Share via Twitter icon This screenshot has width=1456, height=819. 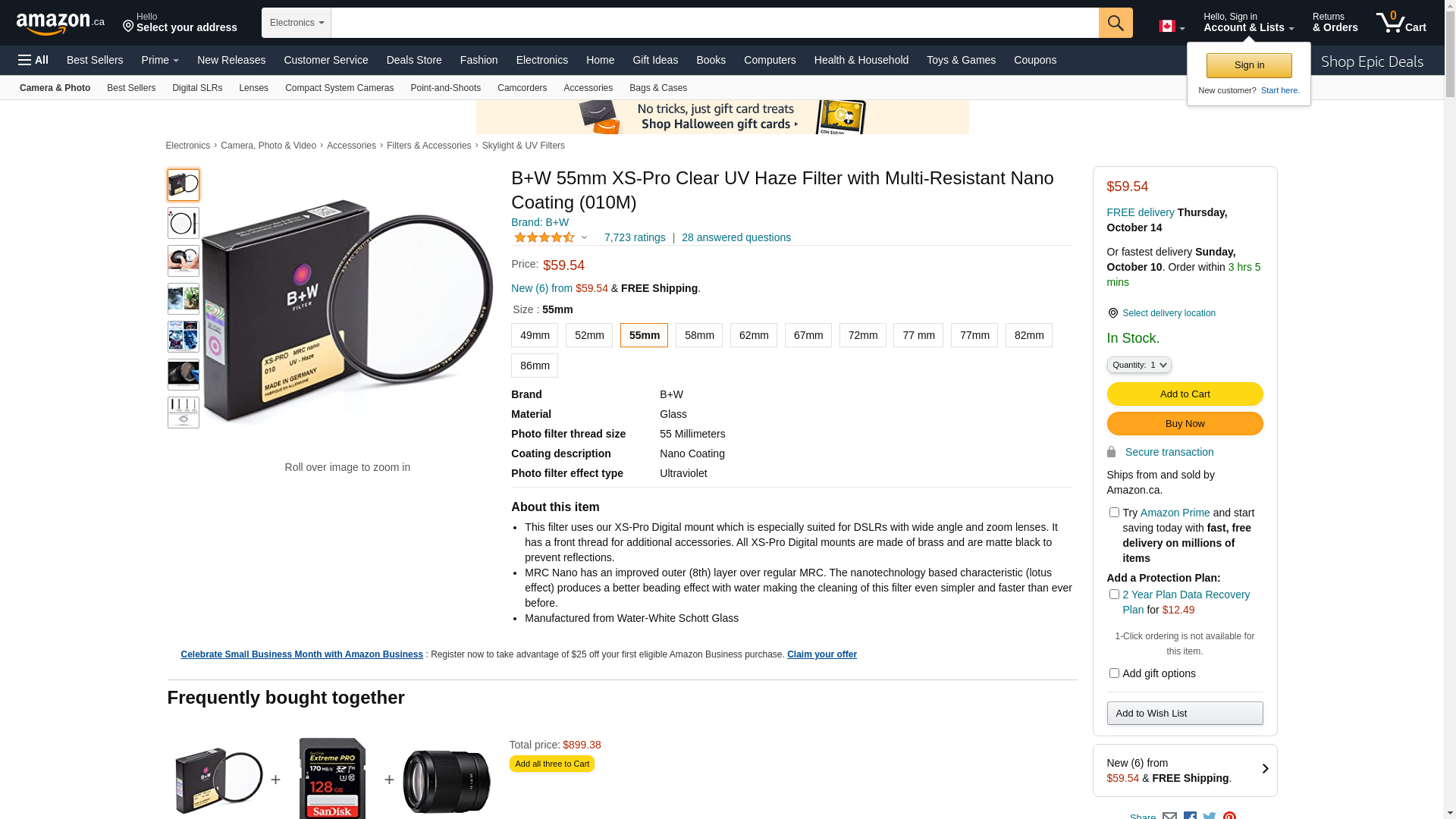1210,816
